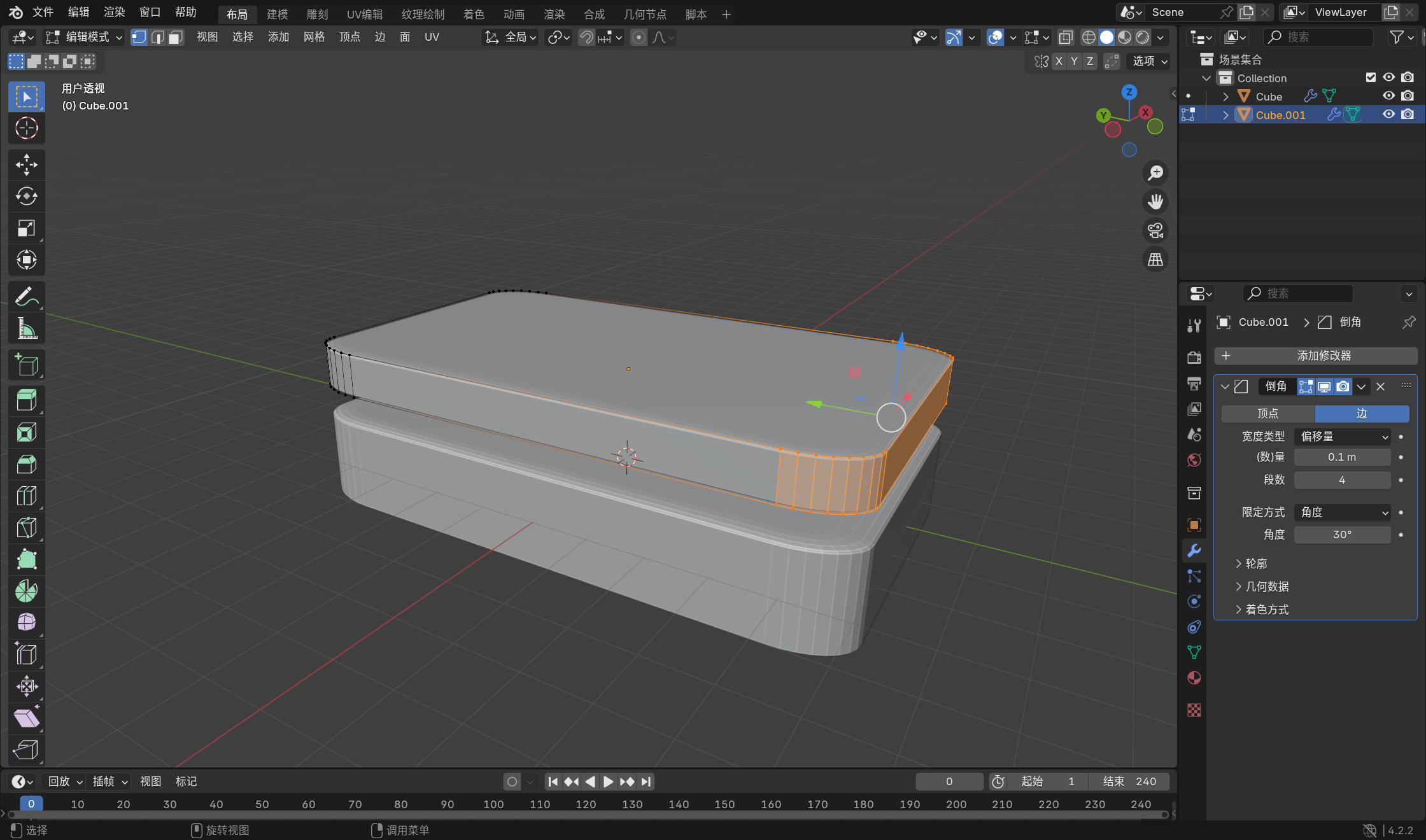Toggle camera view button
The height and width of the screenshot is (840, 1426).
click(1155, 230)
